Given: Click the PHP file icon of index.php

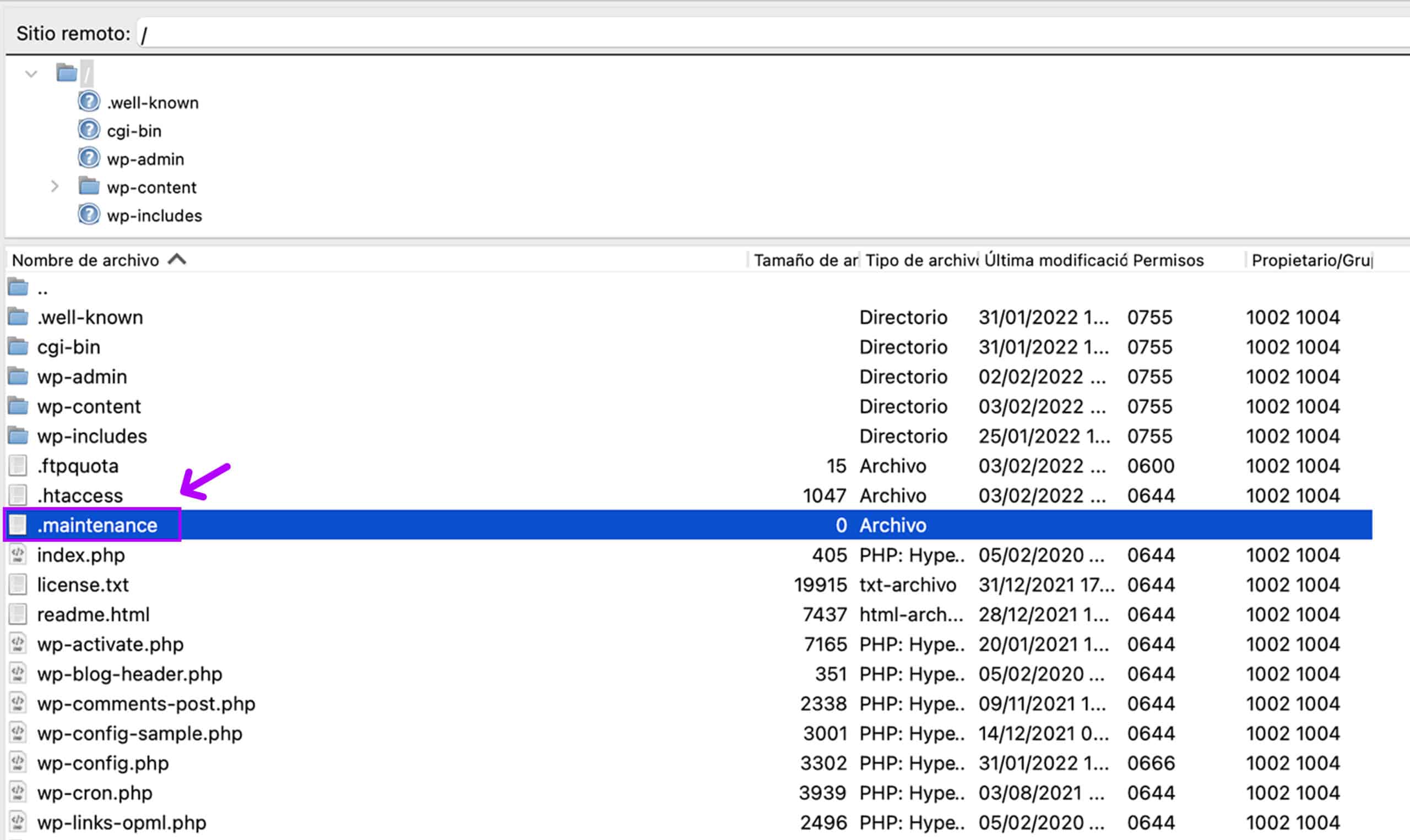Looking at the screenshot, I should coord(18,555).
